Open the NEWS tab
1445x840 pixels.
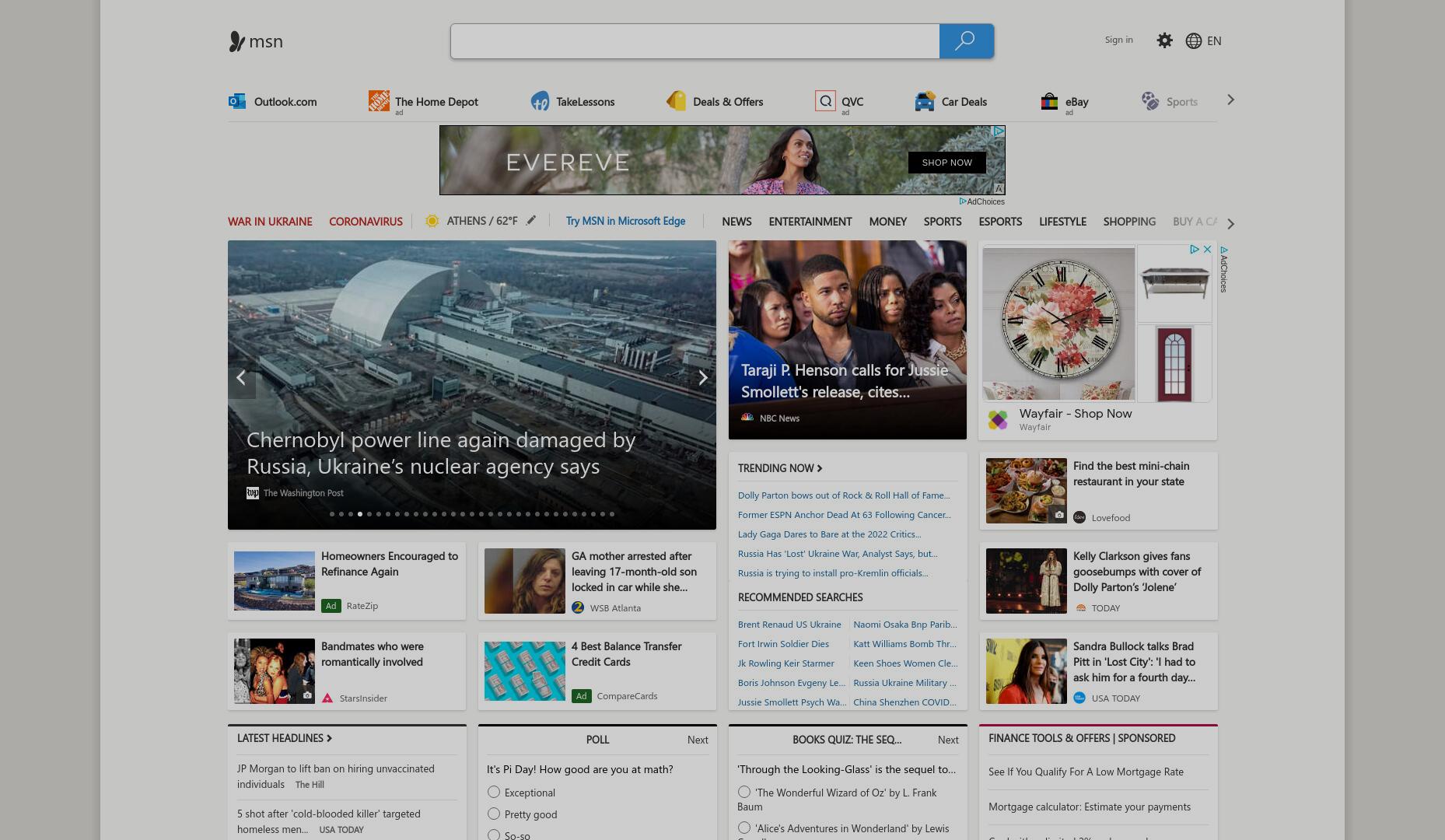coord(736,222)
